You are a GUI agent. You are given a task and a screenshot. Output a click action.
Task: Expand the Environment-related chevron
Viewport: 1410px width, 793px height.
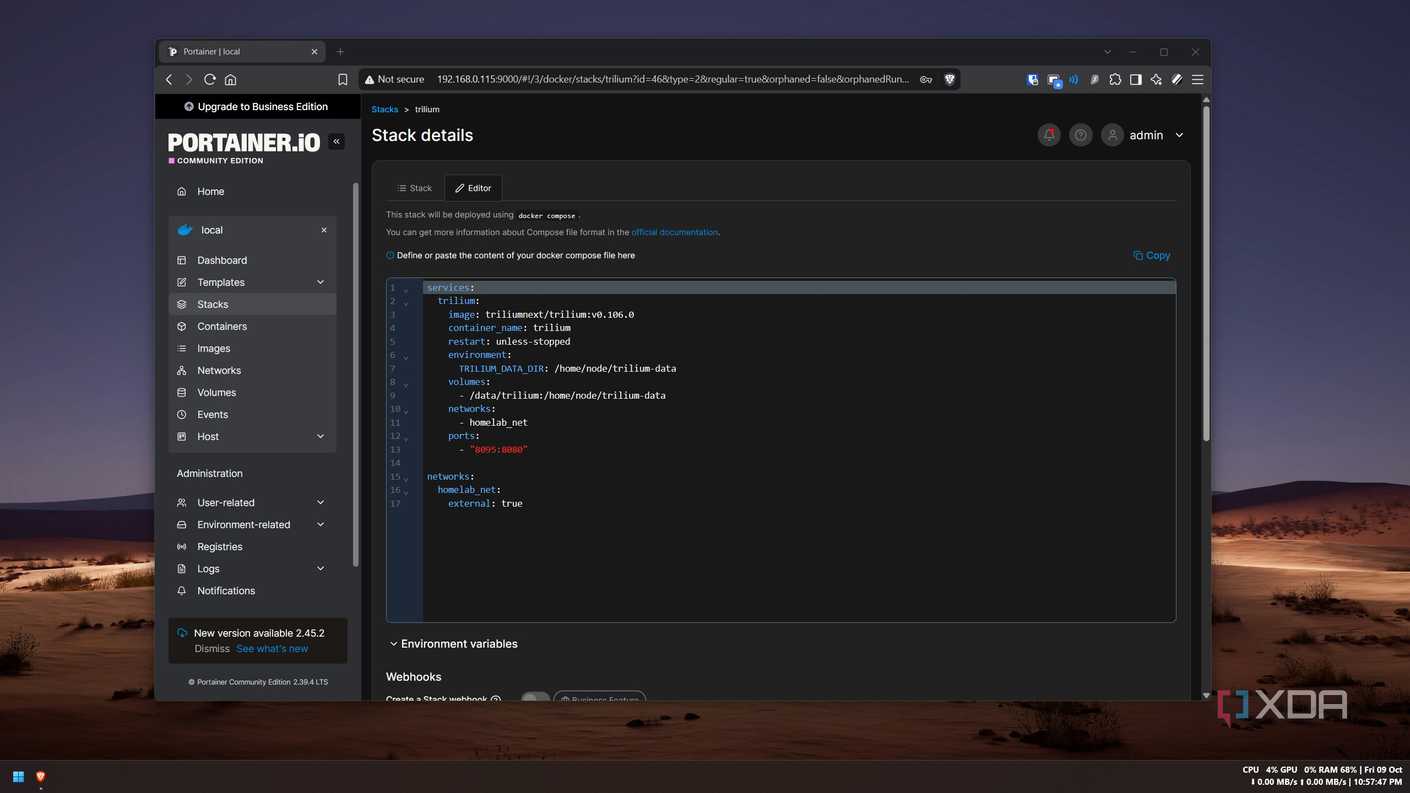pyautogui.click(x=321, y=524)
